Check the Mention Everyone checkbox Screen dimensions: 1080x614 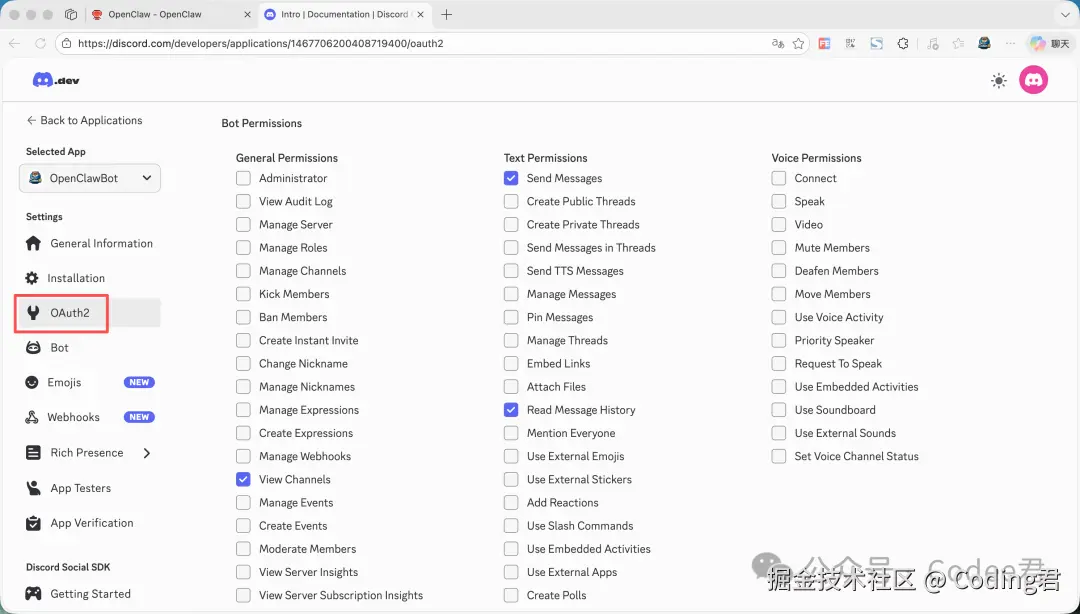511,433
